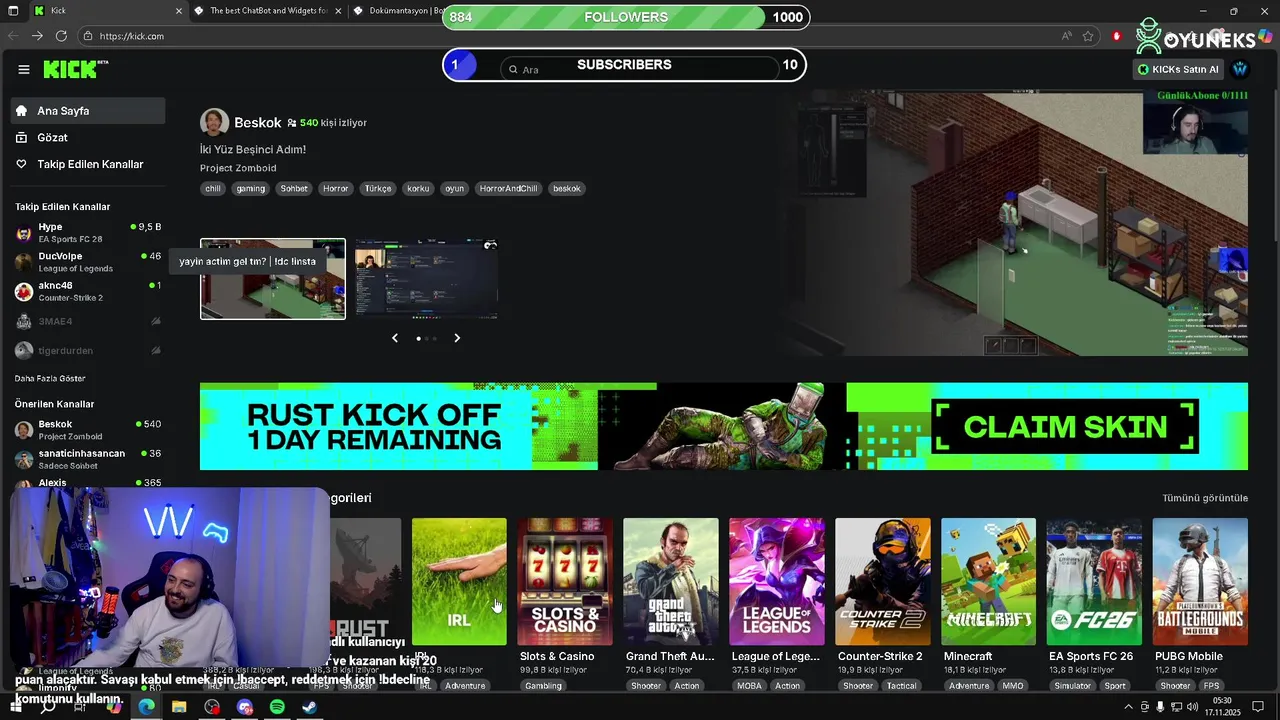Open File Explorer from the taskbar
This screenshot has width=1280, height=720.
[x=179, y=707]
